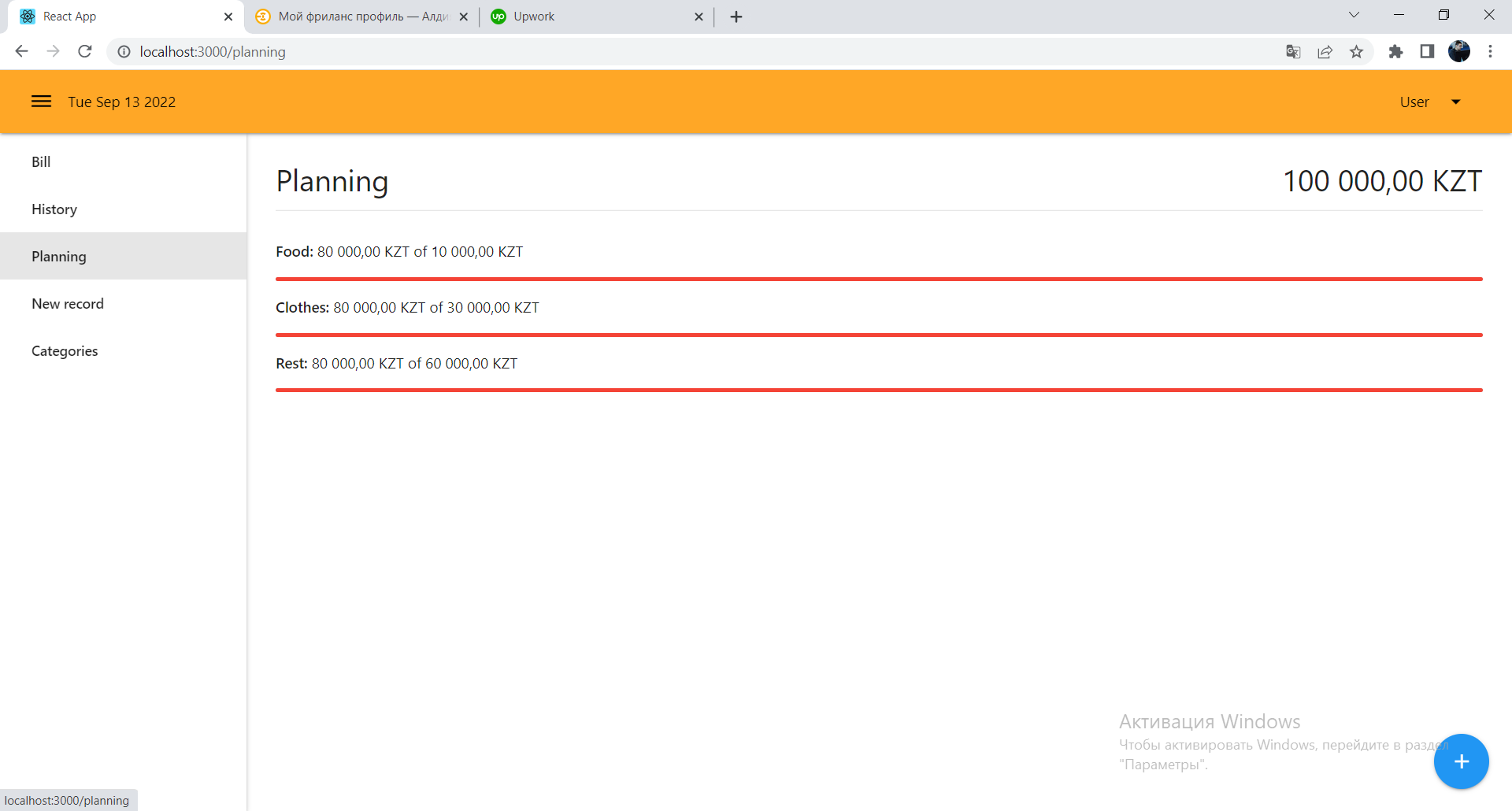Open the History page in sidebar

124,209
